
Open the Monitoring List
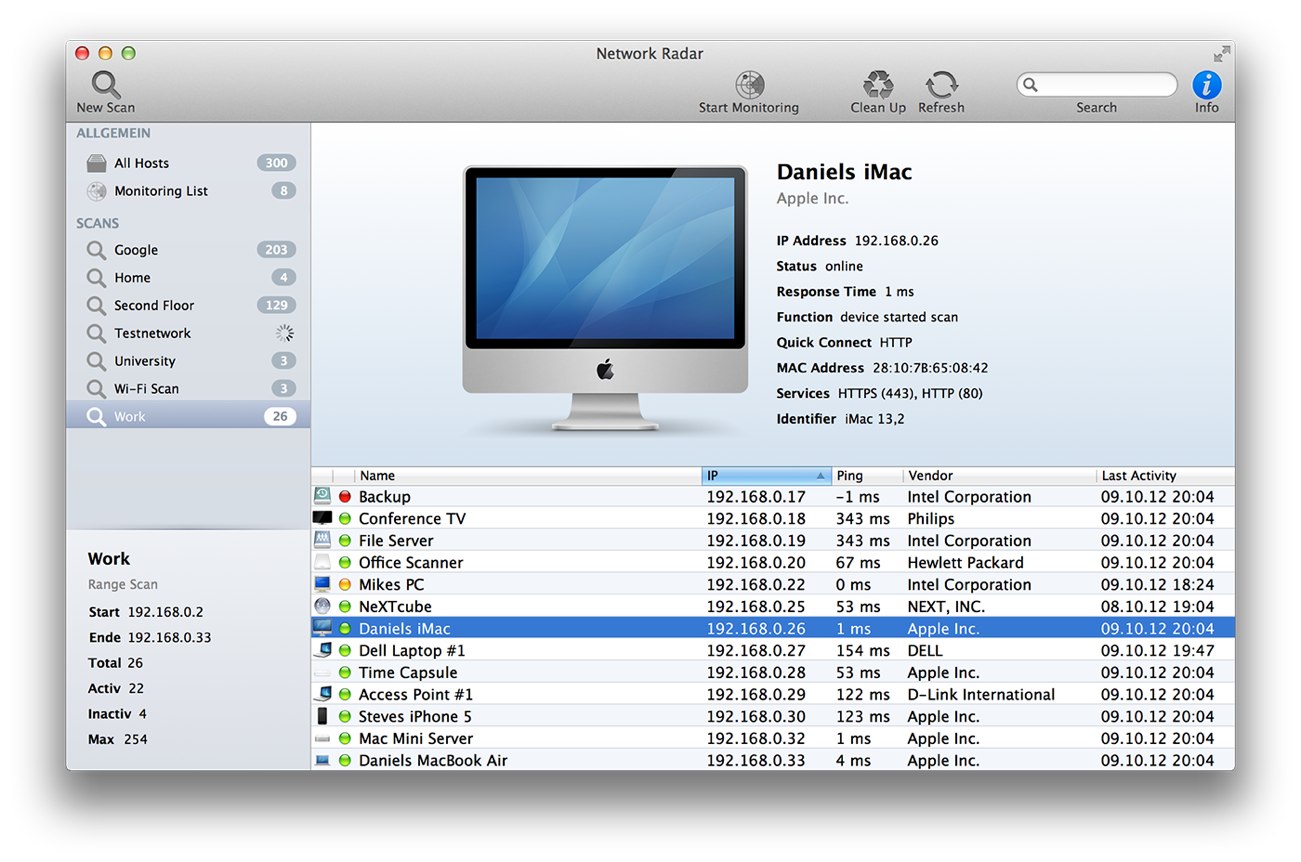(x=160, y=191)
